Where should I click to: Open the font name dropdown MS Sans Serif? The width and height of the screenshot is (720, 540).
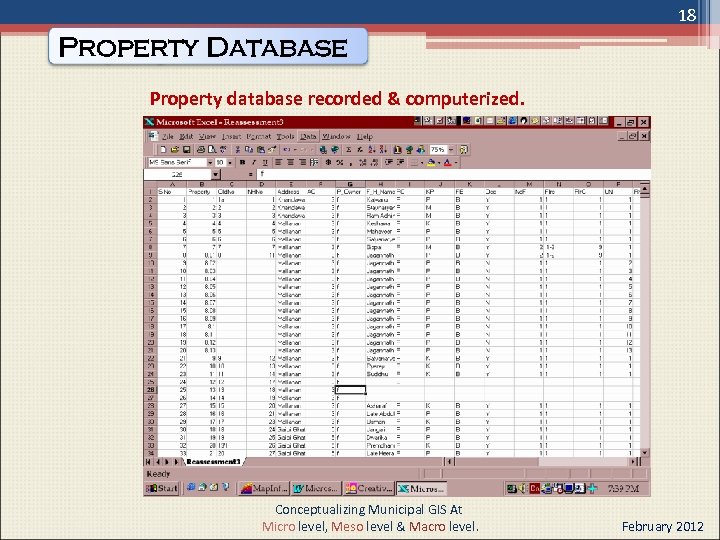click(210, 162)
